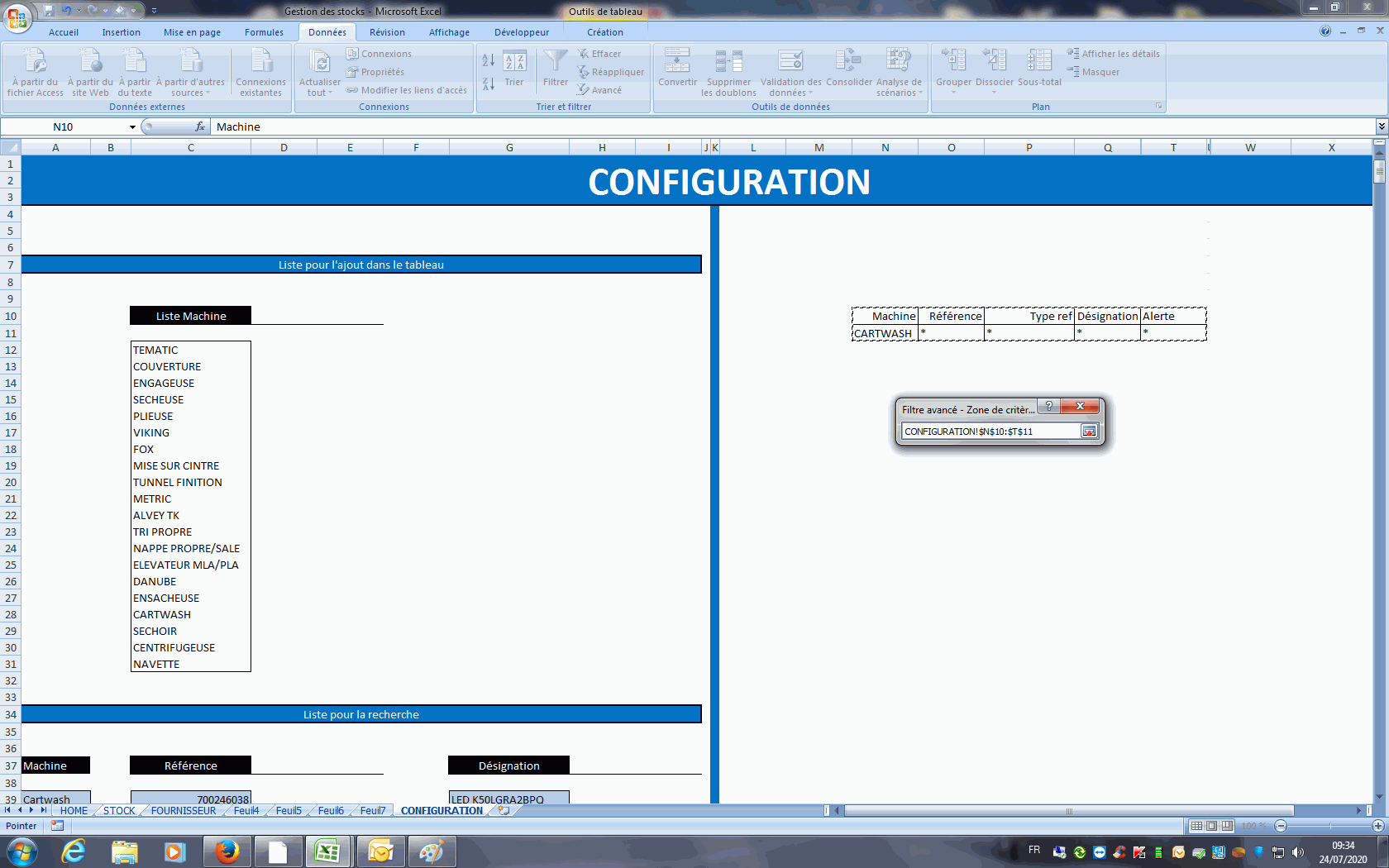Go to the FOURNISSEUR sheet tab
The image size is (1389, 868).
[184, 811]
